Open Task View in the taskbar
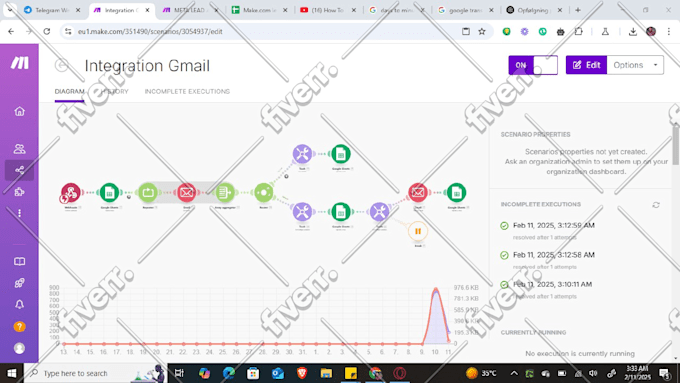The width and height of the screenshot is (680, 383). tap(179, 373)
